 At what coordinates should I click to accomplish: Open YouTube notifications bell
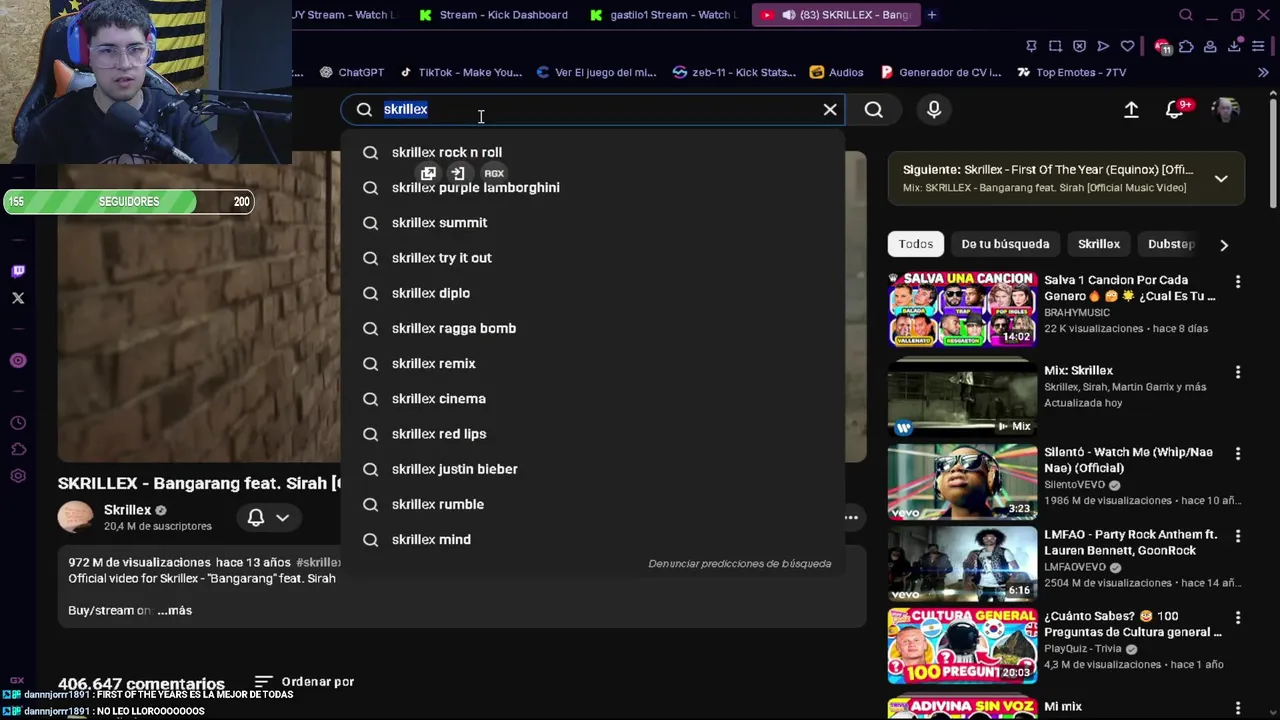tap(1175, 110)
